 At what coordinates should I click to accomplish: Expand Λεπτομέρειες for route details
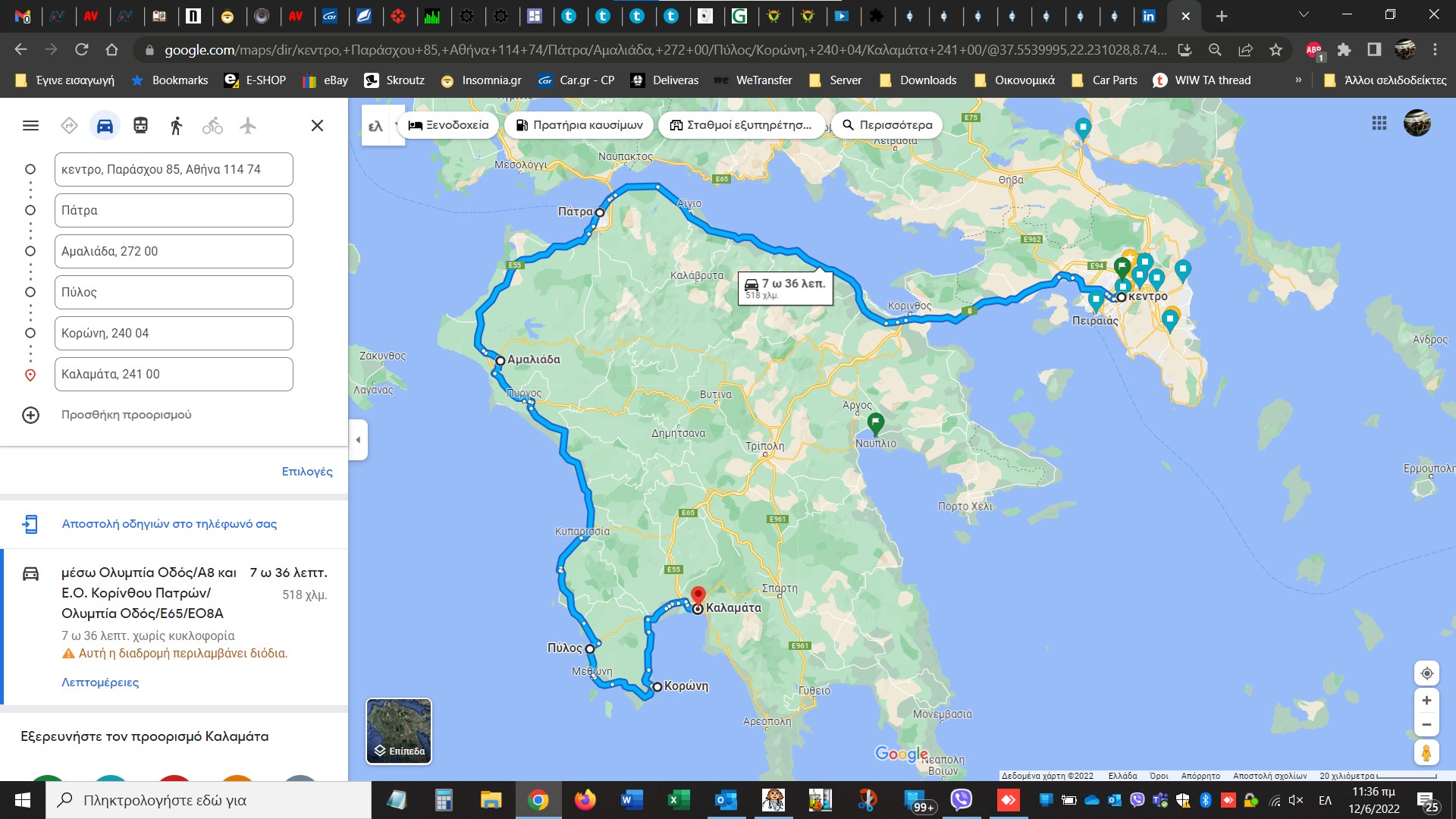[100, 682]
